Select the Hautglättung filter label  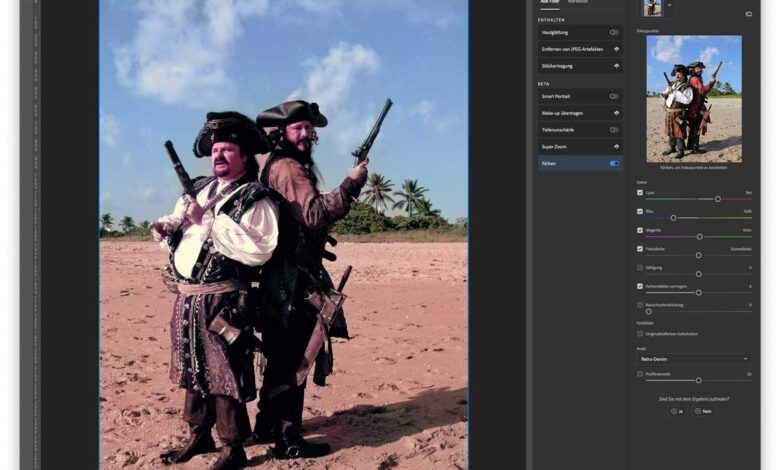(555, 33)
